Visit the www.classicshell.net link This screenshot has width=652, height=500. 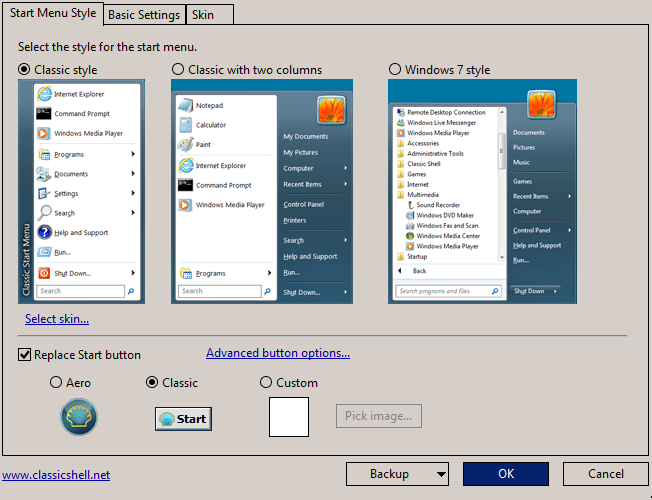(x=56, y=475)
